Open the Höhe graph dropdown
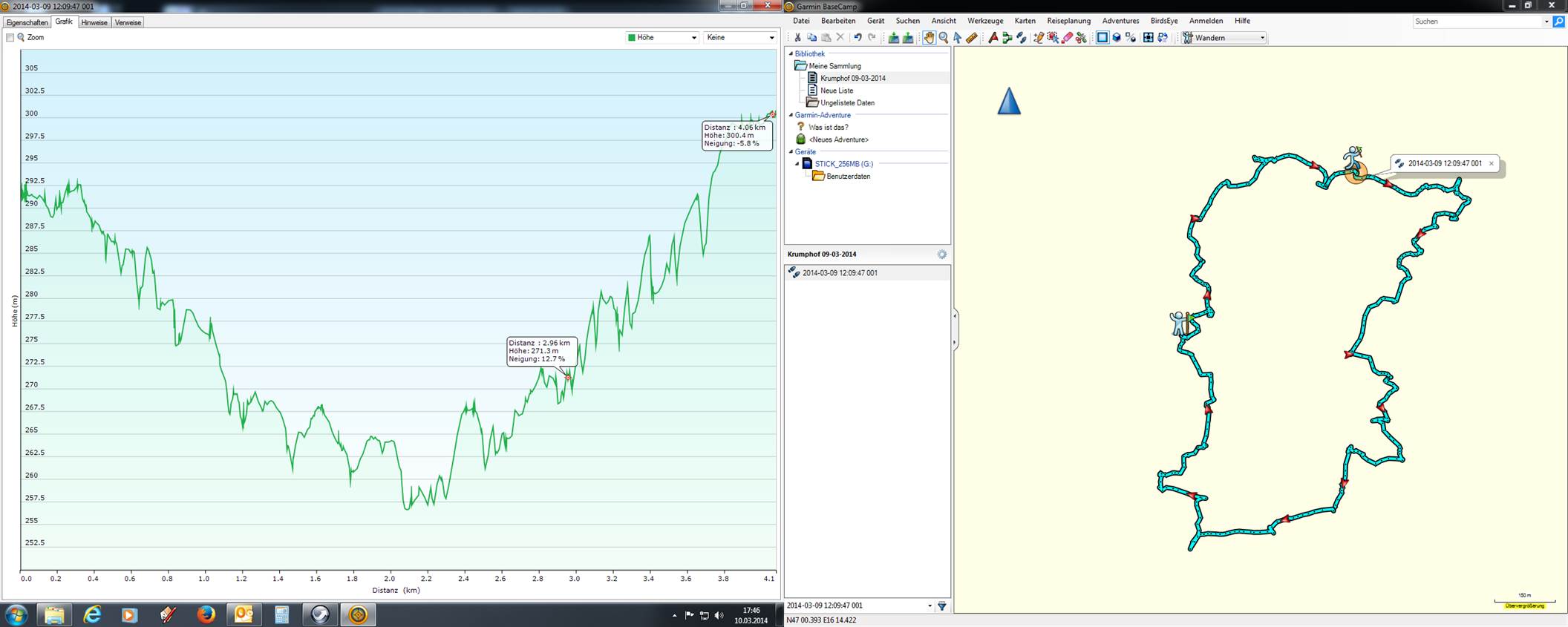This screenshot has height=627, width=1568. click(x=662, y=38)
